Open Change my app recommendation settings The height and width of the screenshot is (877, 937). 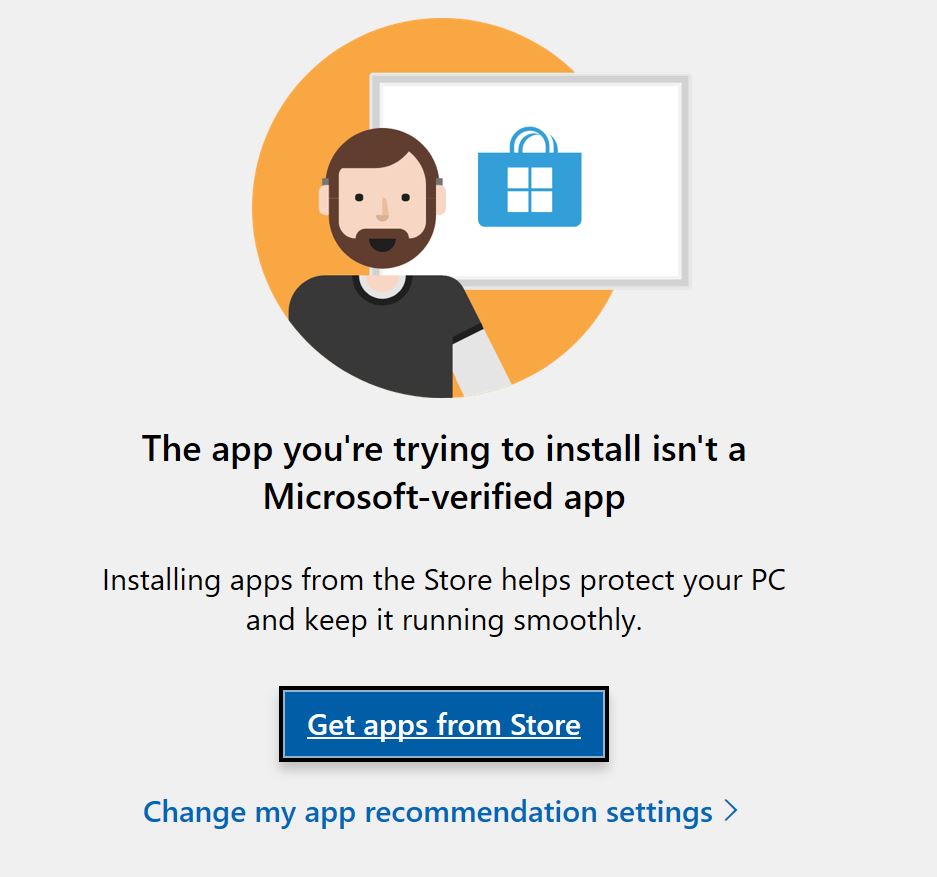pyautogui.click(x=430, y=812)
